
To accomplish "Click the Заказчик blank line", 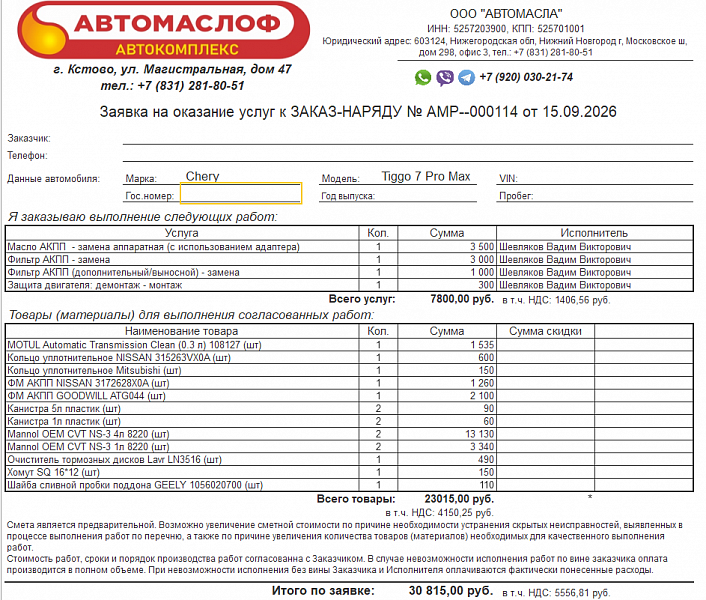I will [x=407, y=139].
